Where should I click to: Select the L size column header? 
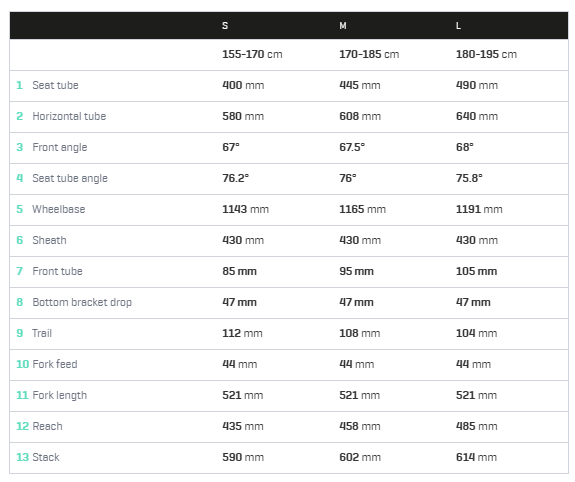pyautogui.click(x=458, y=26)
